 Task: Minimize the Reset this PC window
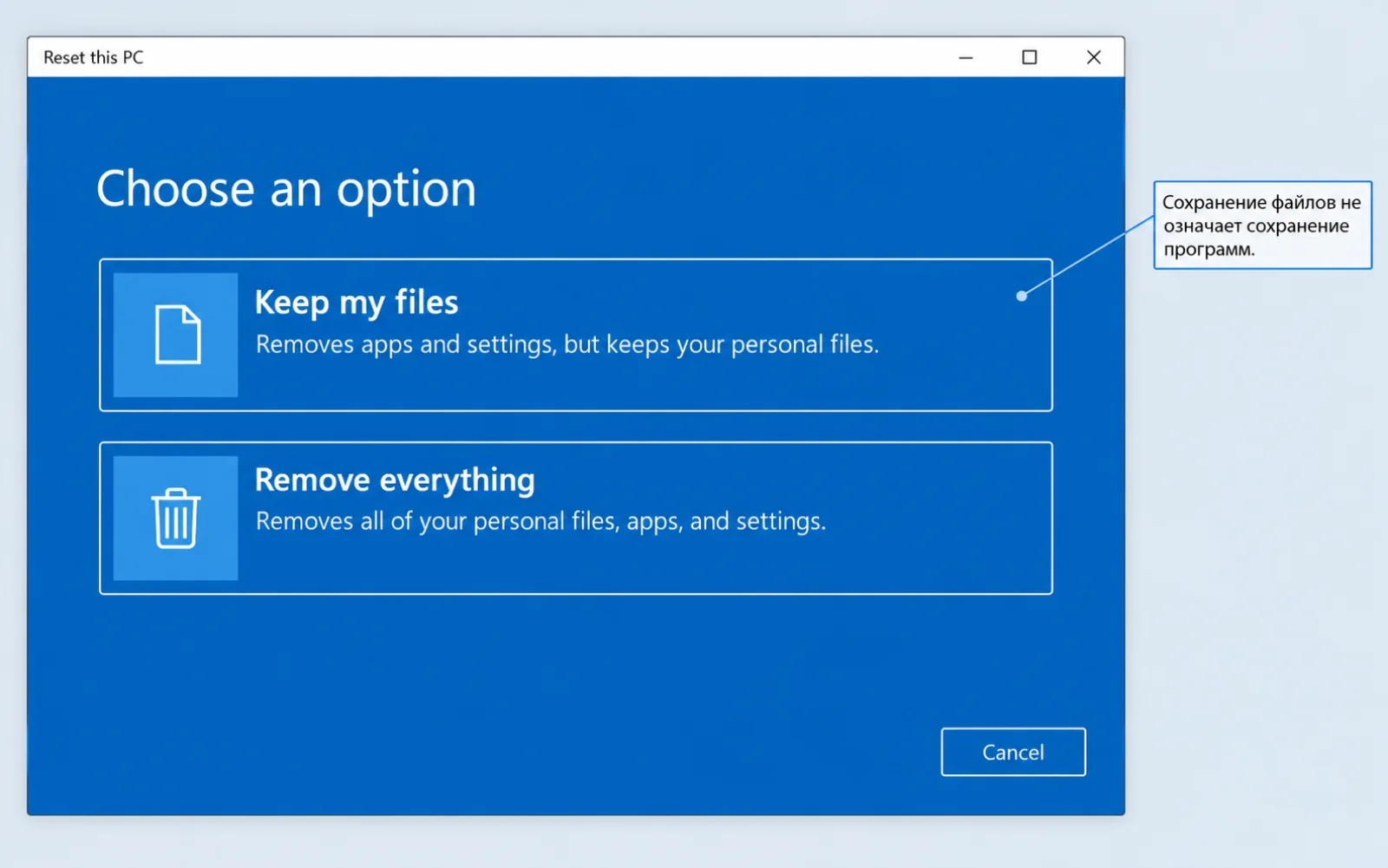tap(966, 57)
